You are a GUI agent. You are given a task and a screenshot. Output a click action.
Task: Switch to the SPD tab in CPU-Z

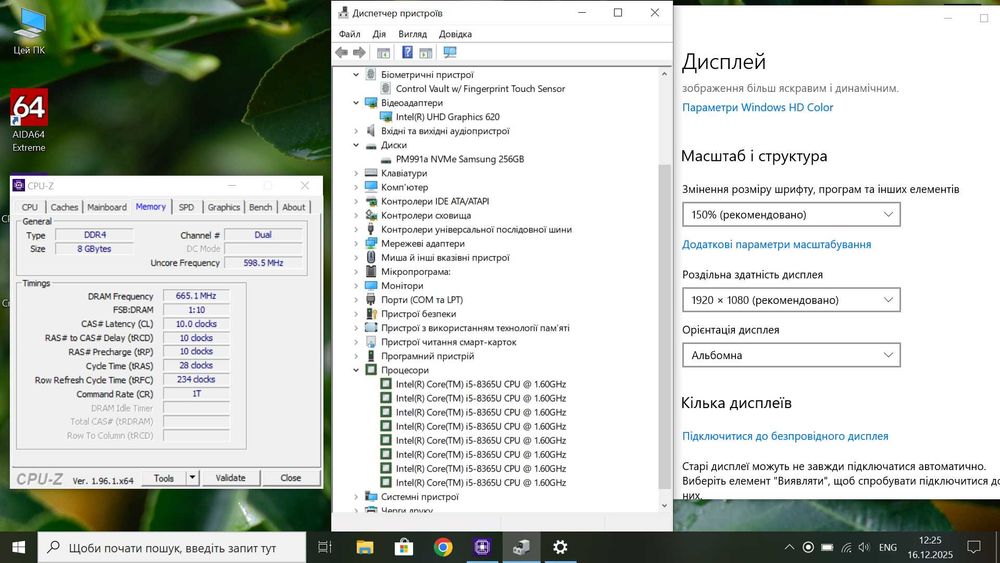tap(186, 207)
